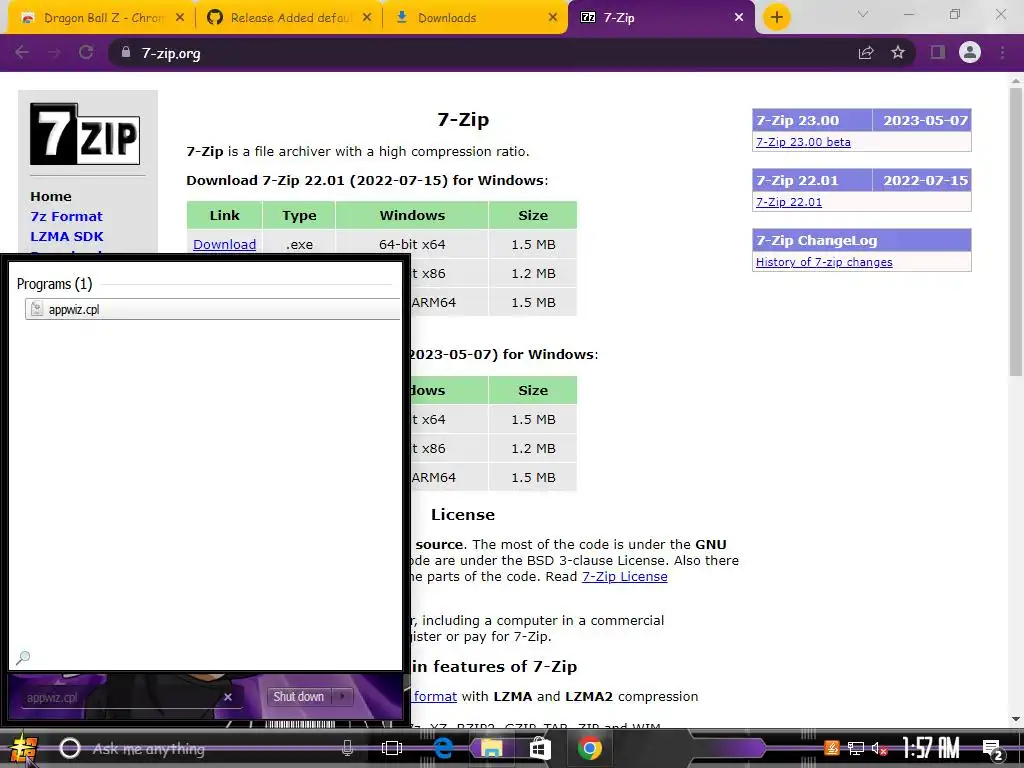Click Home in the site sidebar
Viewport: 1024px width, 768px height.
[x=51, y=196]
